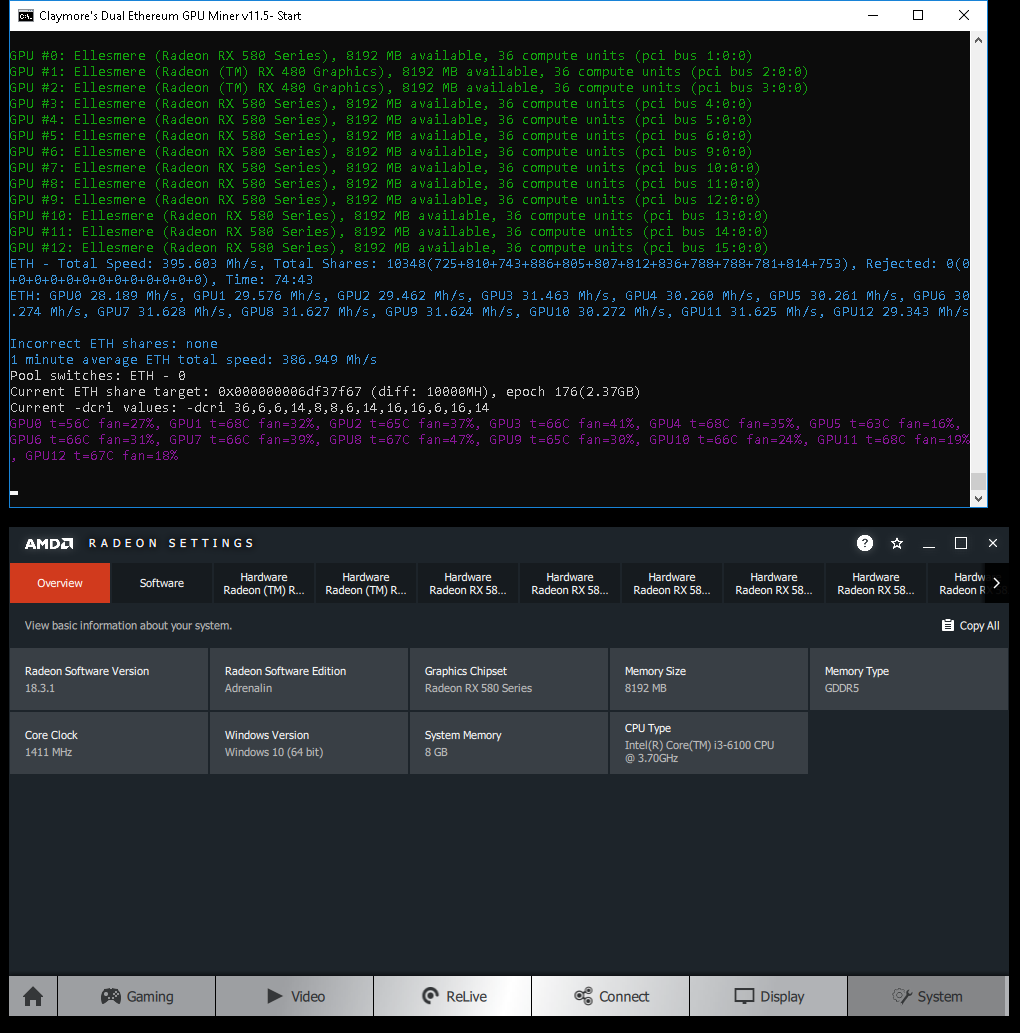Click the CPU Type i3-6100 tile
This screenshot has height=1033, width=1020.
click(709, 743)
